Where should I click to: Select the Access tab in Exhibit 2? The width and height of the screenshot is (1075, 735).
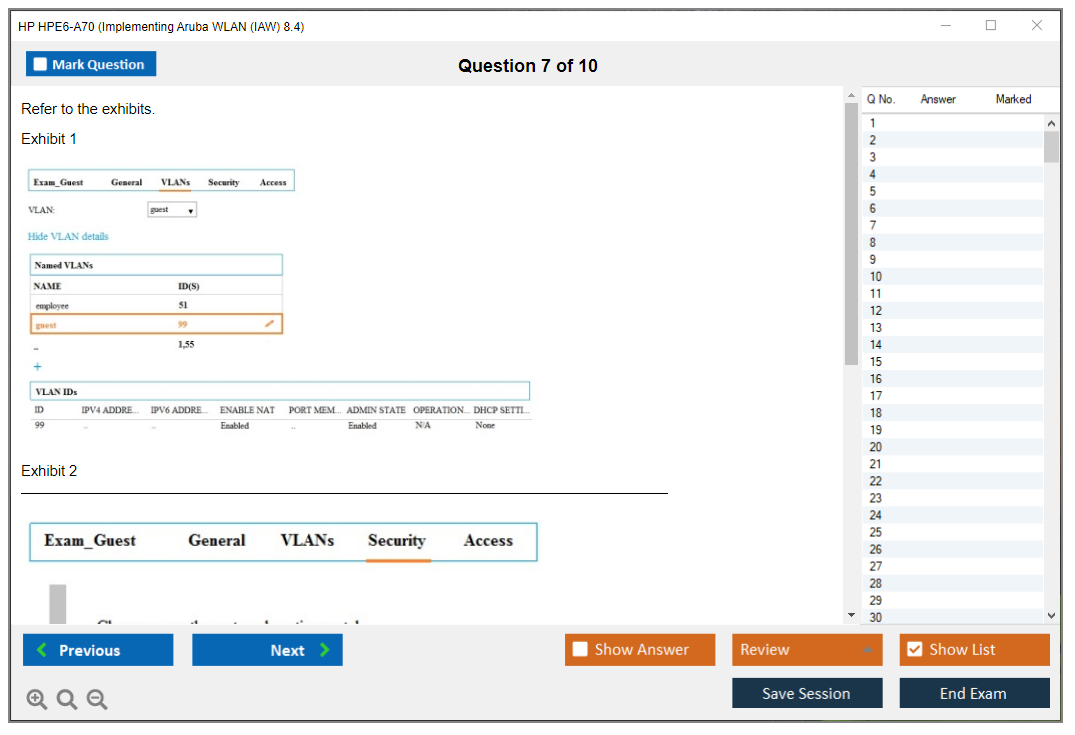pyautogui.click(x=488, y=541)
